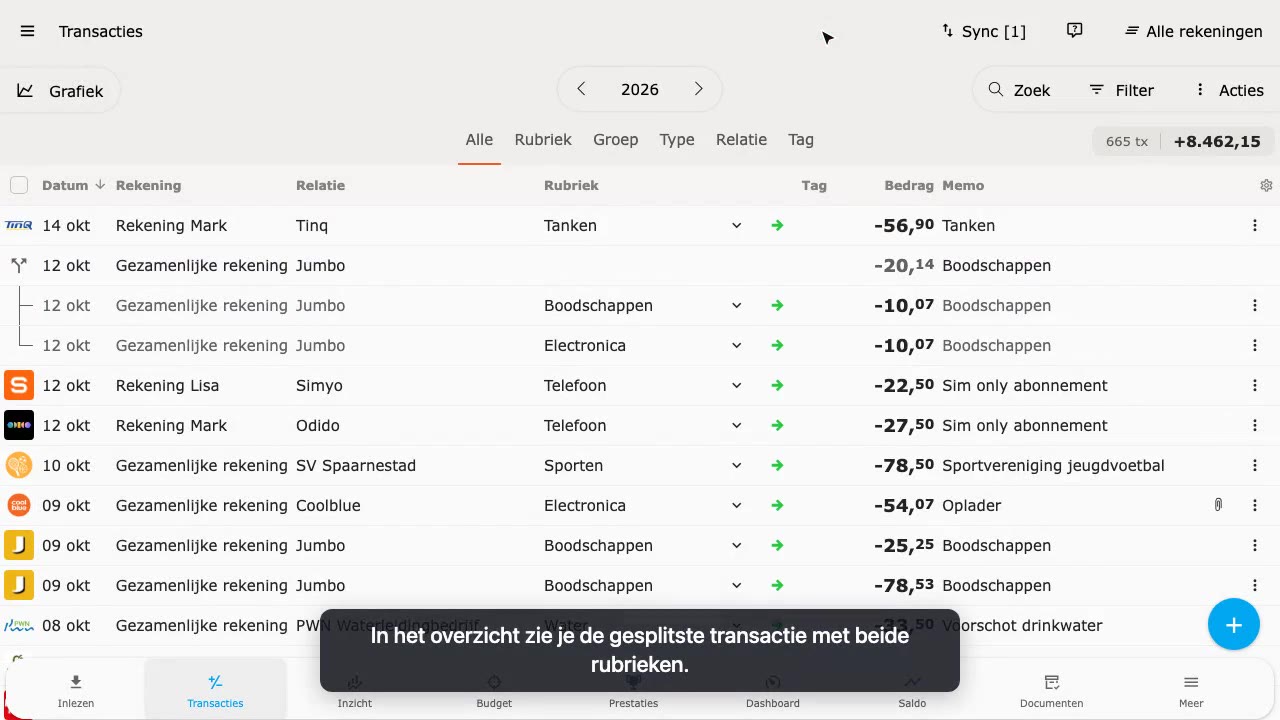Open the hamburger menu beside Transacties
Screen dimensions: 1280x720
tap(27, 31)
